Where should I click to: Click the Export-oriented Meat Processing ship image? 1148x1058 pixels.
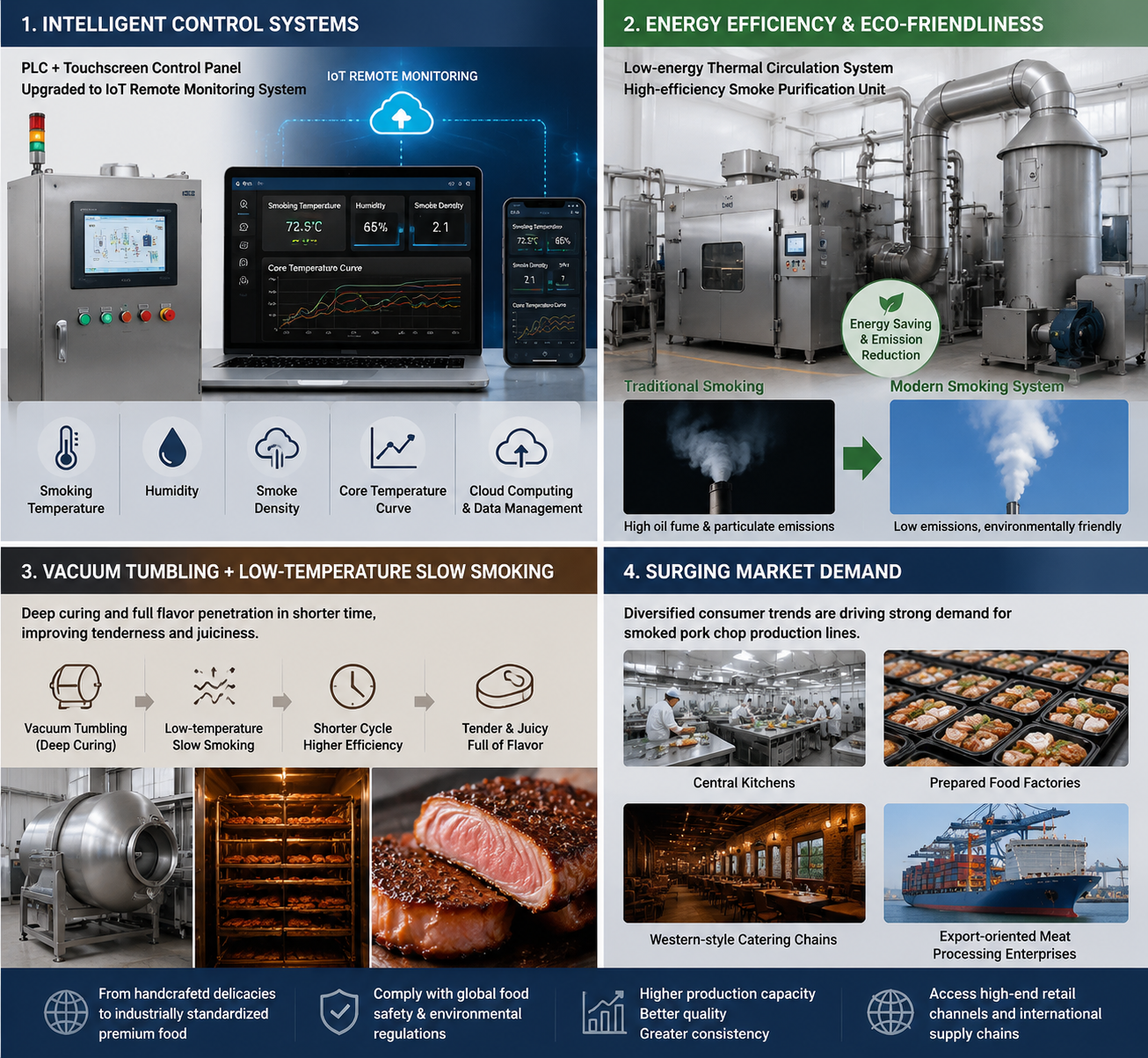pyautogui.click(x=1006, y=863)
